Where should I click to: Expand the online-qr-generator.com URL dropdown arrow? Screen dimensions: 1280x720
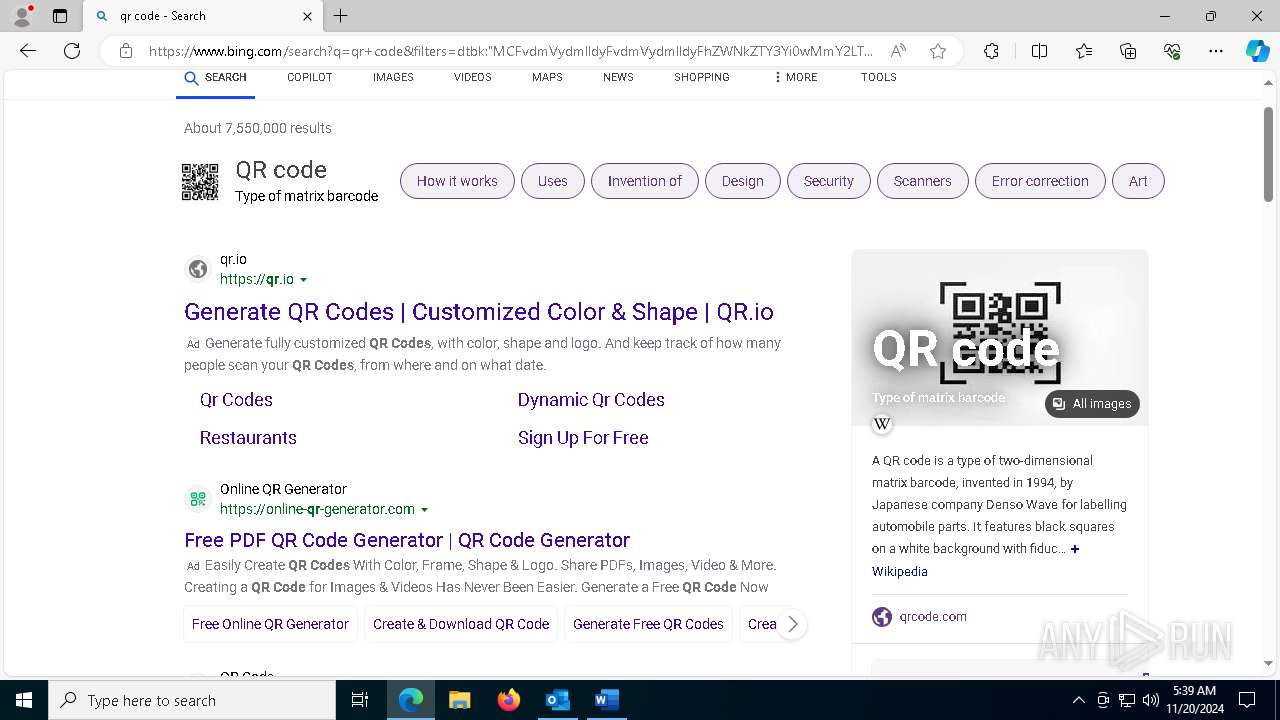424,510
